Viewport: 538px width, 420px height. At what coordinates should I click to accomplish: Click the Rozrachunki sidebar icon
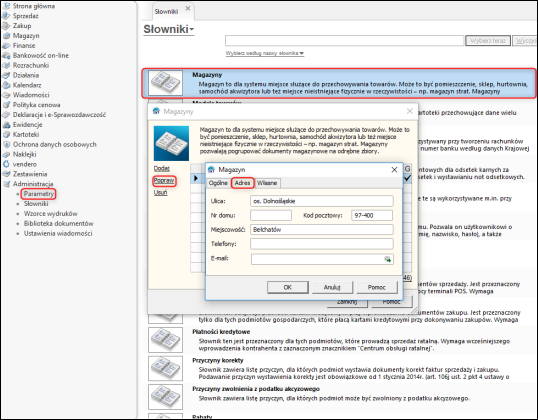pyautogui.click(x=6, y=65)
